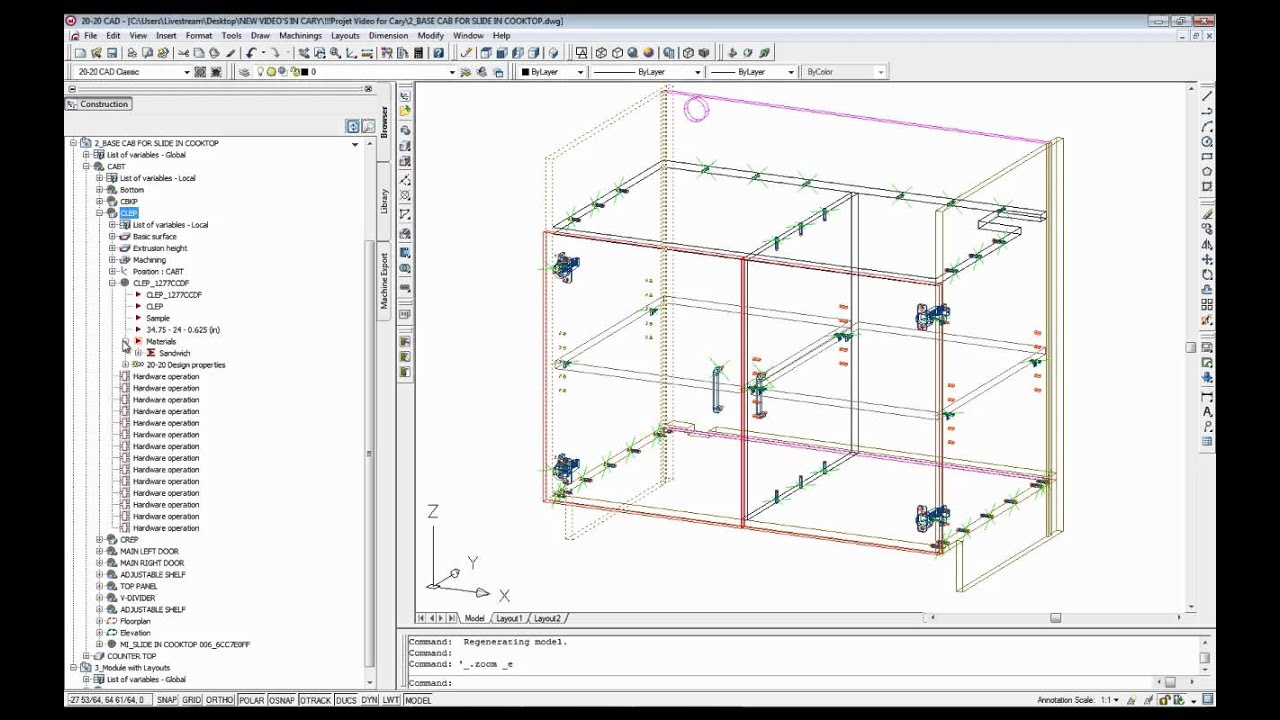
Task: Open the Library side tab
Action: (x=384, y=200)
